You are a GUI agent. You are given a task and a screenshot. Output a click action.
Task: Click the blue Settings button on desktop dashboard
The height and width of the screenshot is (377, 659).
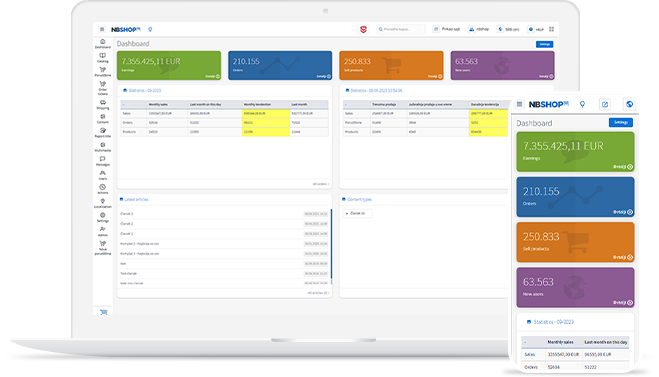tap(544, 44)
